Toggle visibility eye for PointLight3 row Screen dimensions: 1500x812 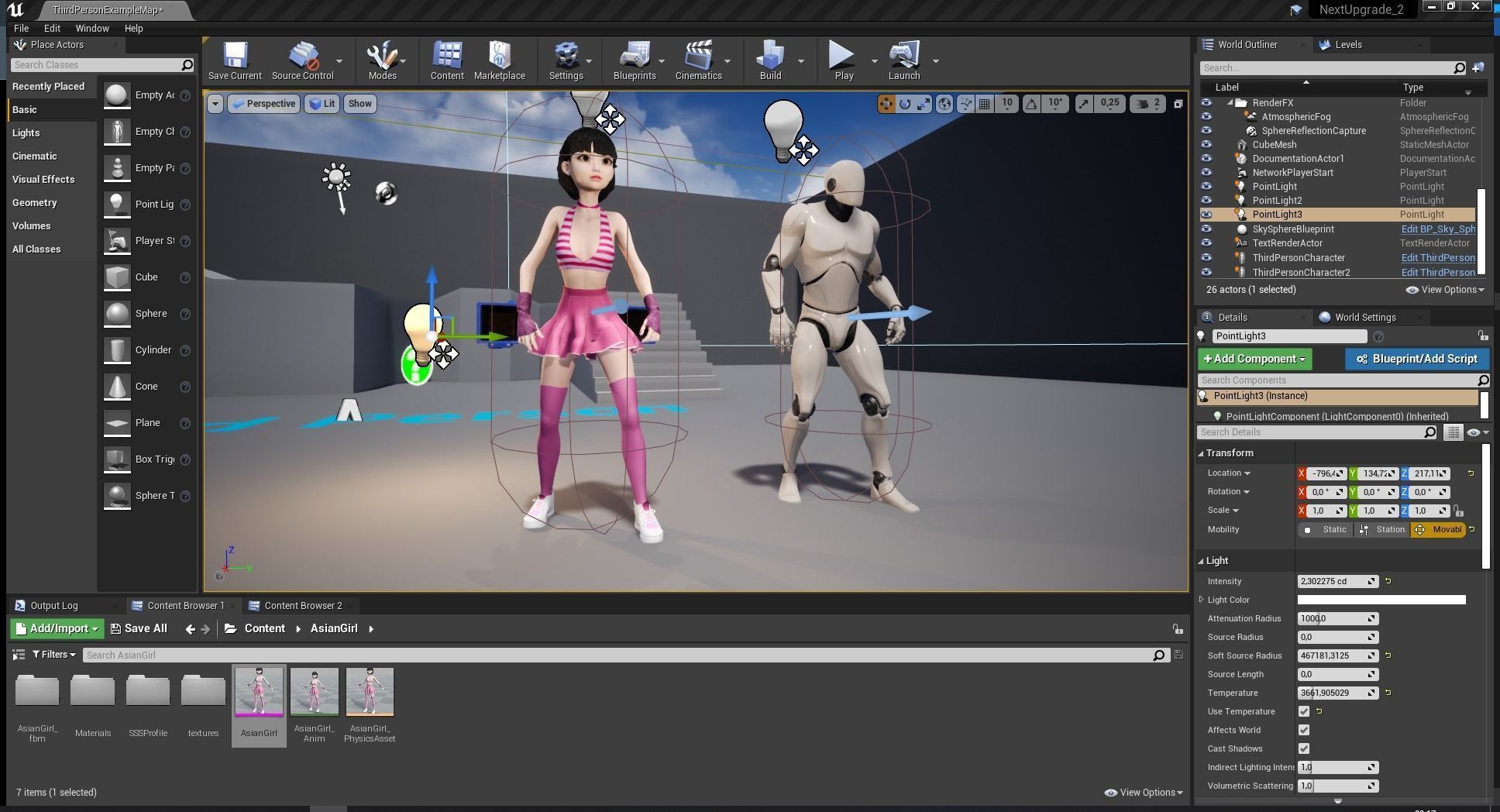(x=1206, y=215)
